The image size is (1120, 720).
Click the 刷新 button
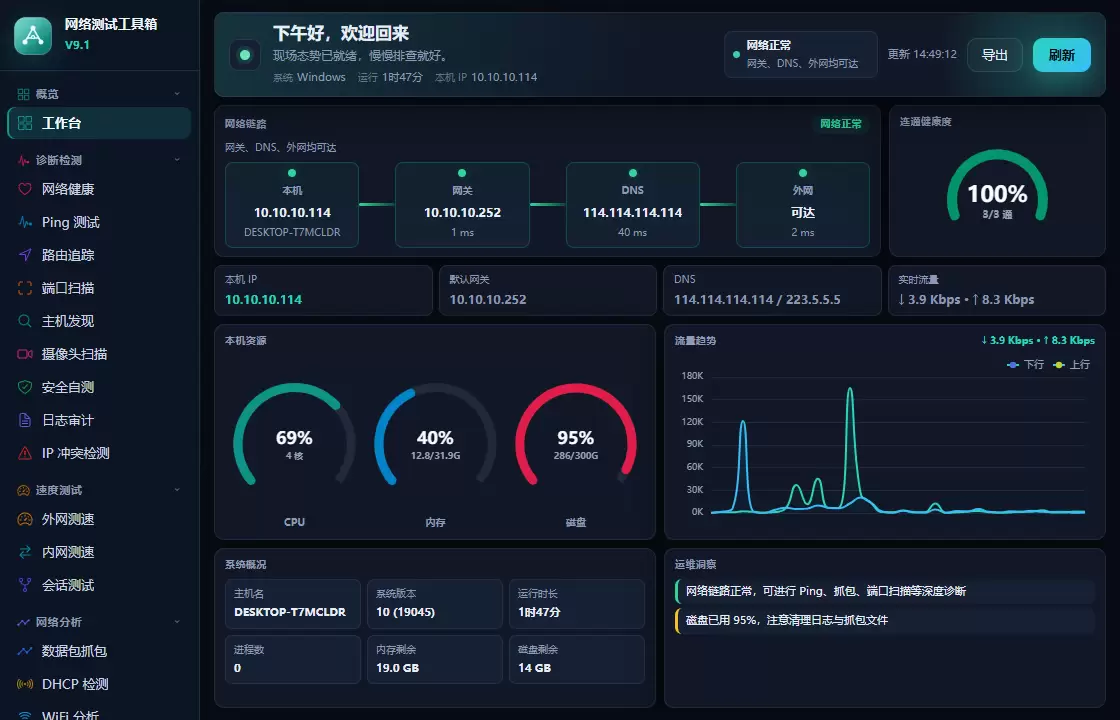1061,55
